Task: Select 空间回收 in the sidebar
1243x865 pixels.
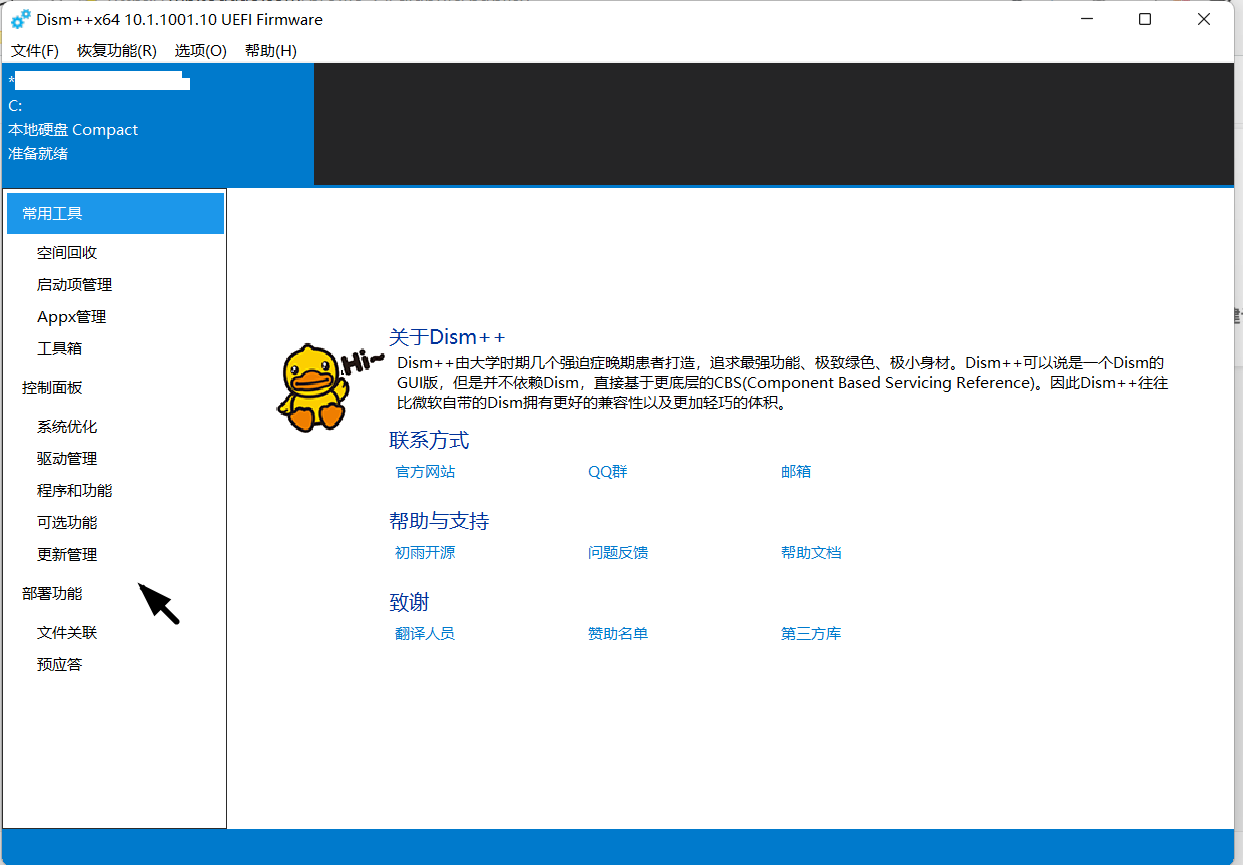Action: pyautogui.click(x=67, y=253)
